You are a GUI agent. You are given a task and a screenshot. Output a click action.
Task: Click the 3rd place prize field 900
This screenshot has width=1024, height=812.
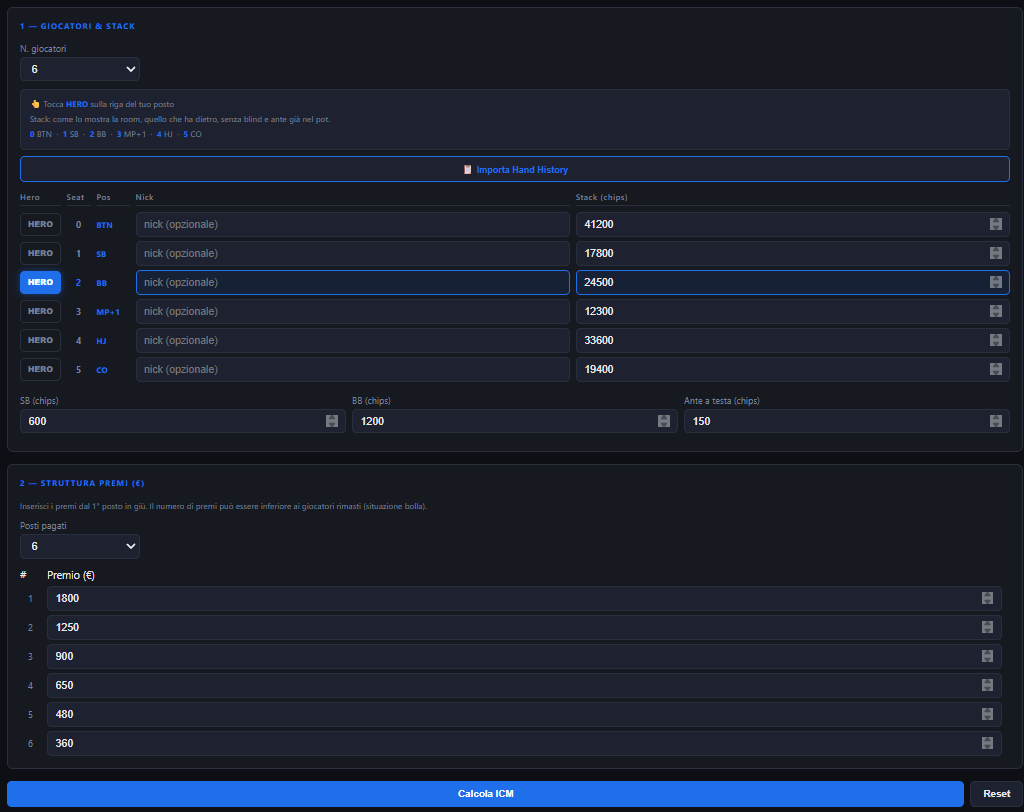point(524,657)
